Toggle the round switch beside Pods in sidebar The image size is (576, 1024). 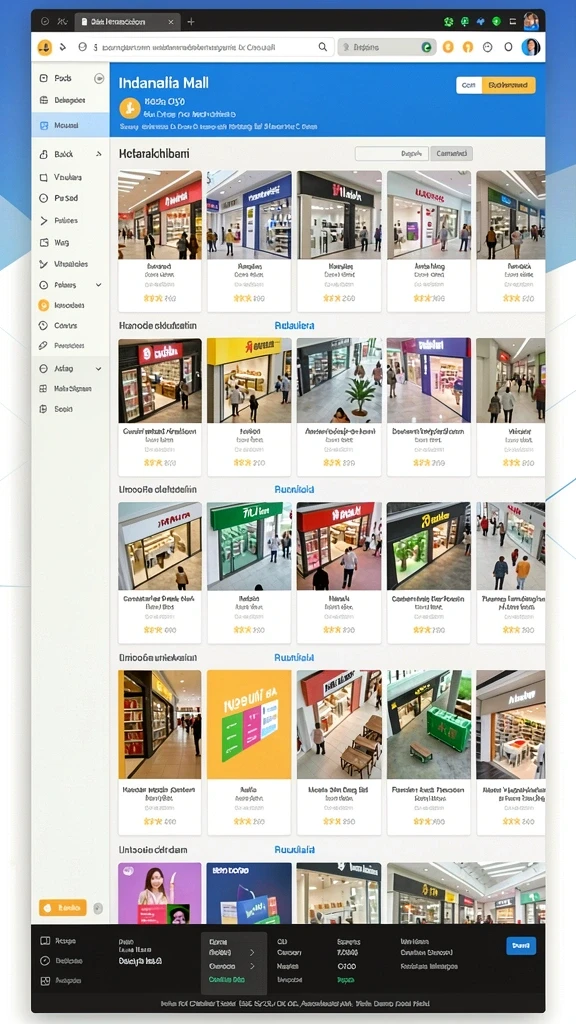[99, 78]
